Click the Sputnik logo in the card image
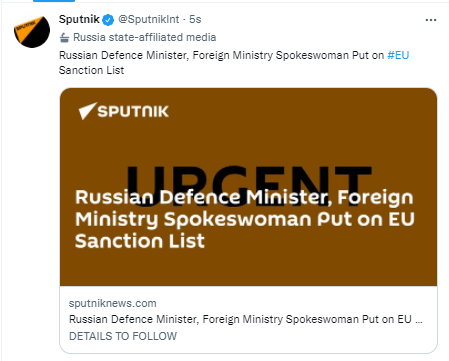 124,111
